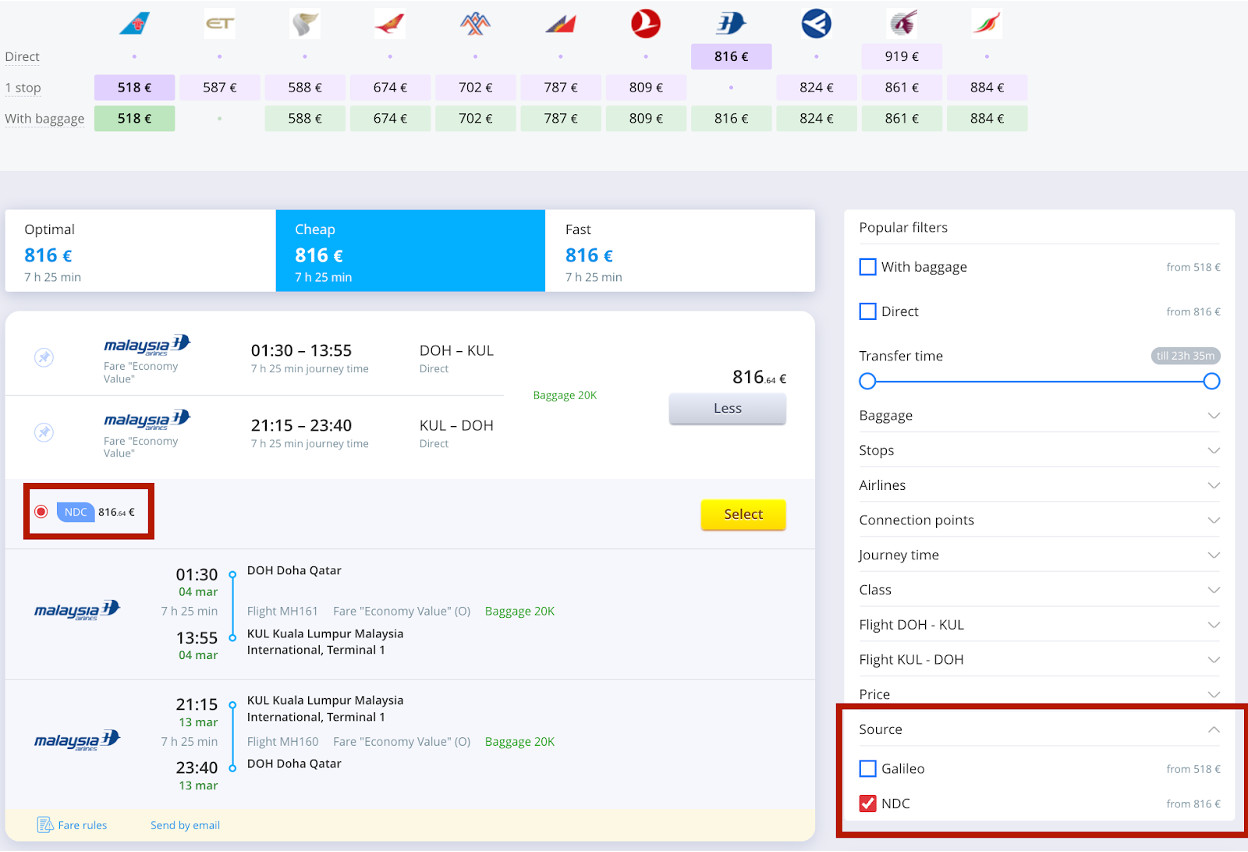This screenshot has width=1248, height=852.
Task: Choose the Etihad 'ET' airline logo
Action: (219, 23)
